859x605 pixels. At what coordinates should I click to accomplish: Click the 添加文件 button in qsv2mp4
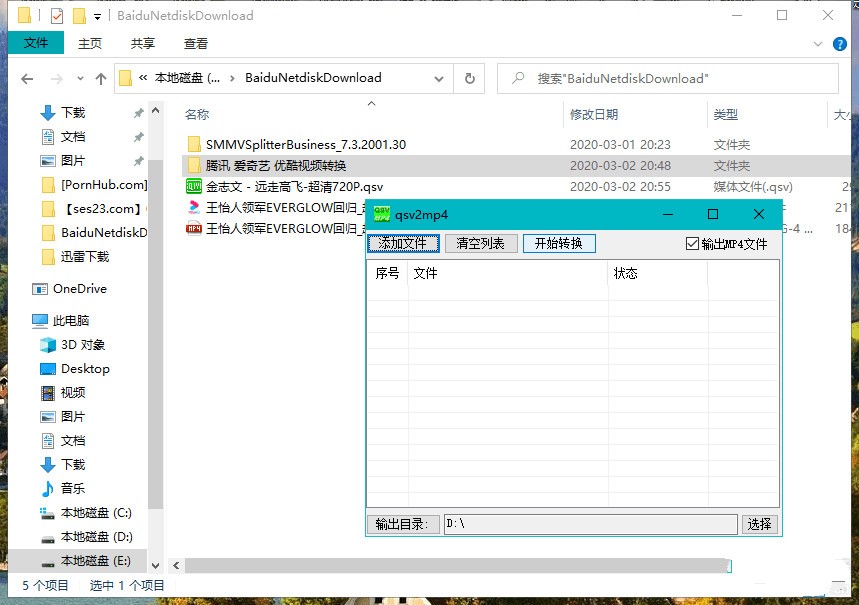tap(403, 243)
